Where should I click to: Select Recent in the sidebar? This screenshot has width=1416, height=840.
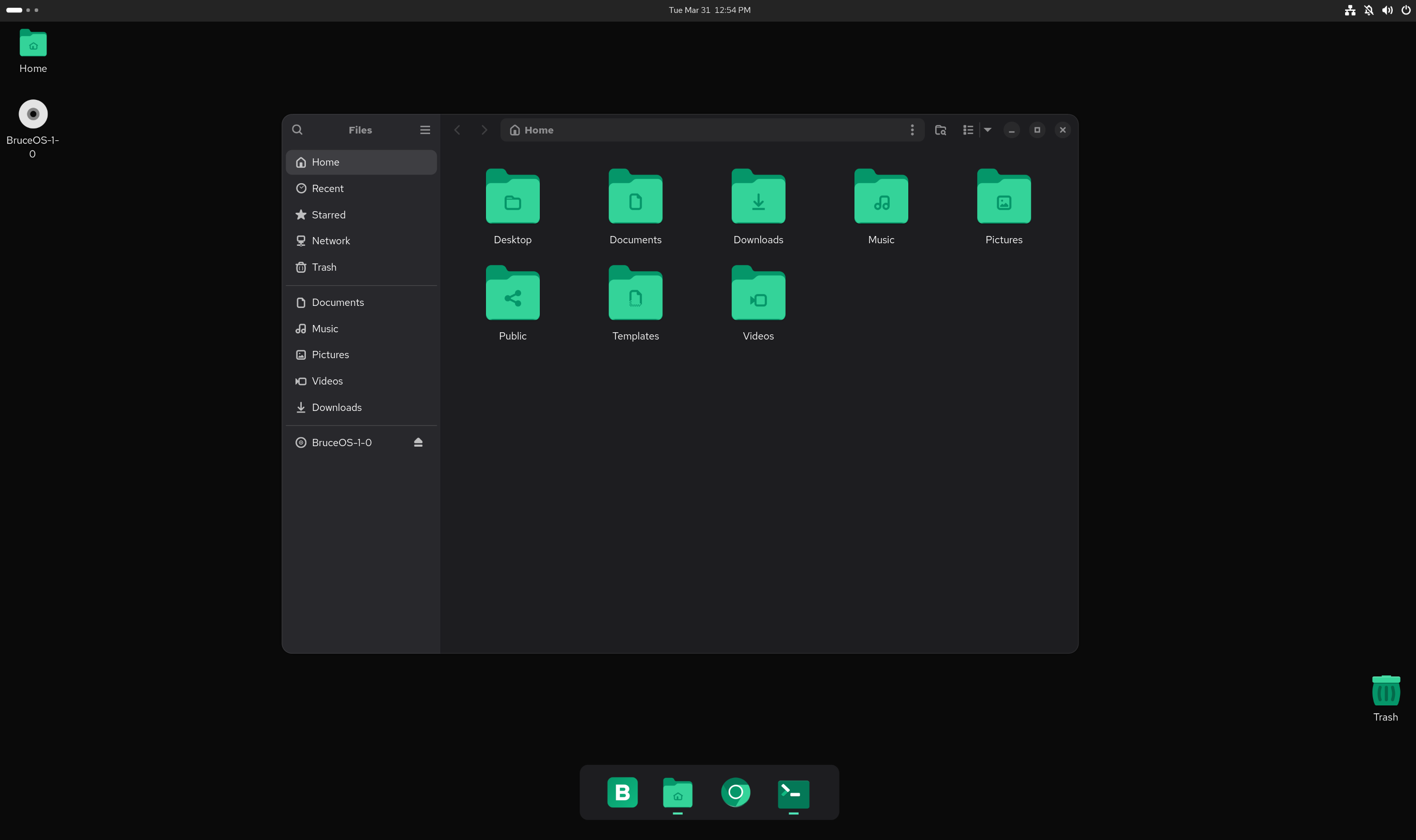pos(328,188)
